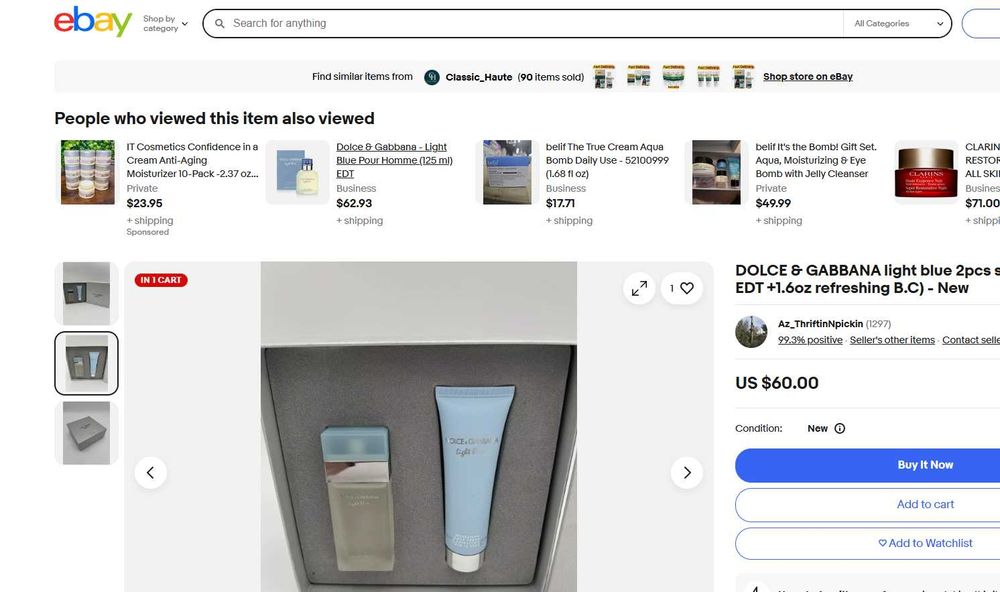Expand the product image to full view
1000x592 pixels.
(639, 288)
